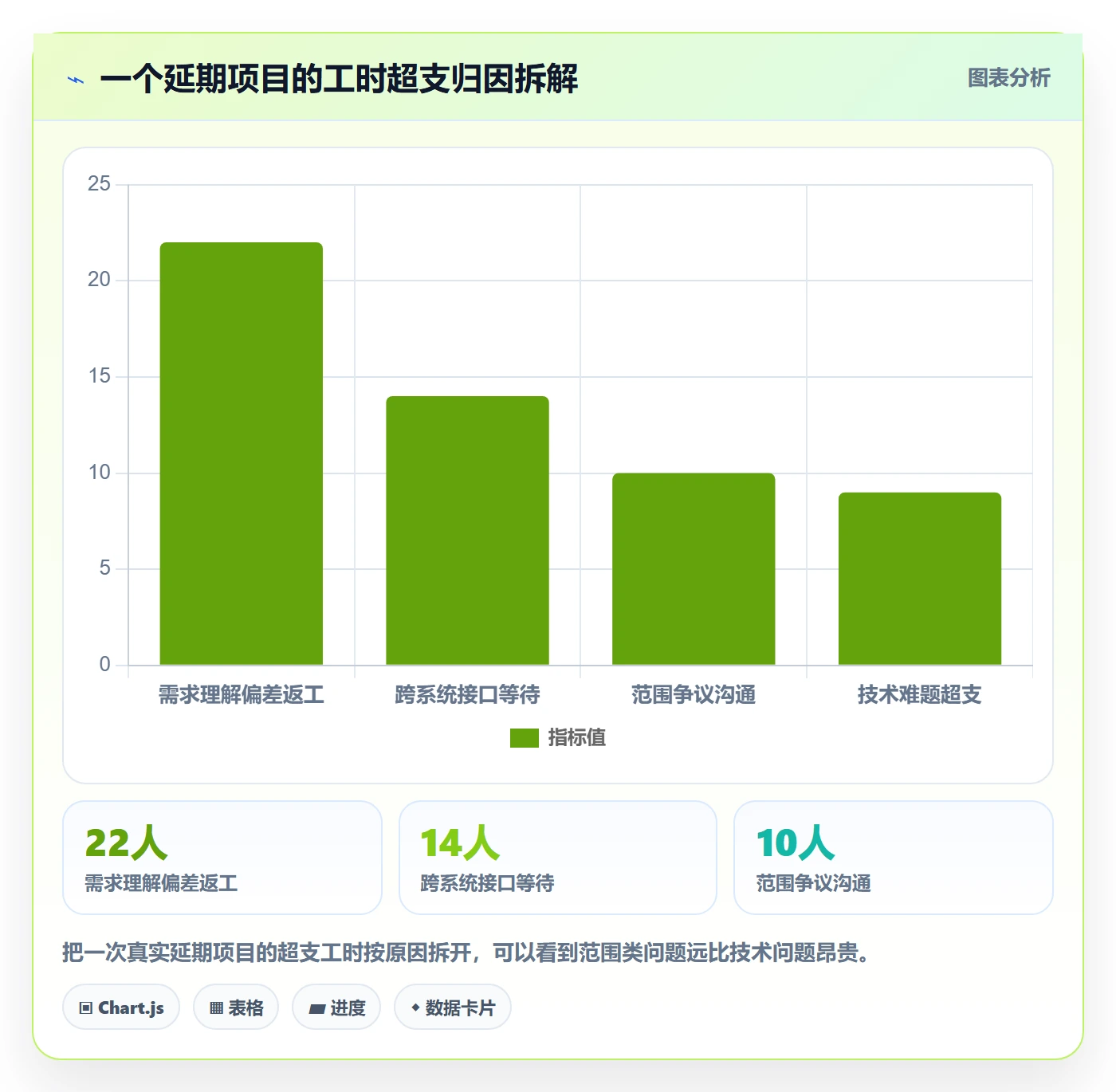Click the y-axis value 25

pyautogui.click(x=99, y=184)
